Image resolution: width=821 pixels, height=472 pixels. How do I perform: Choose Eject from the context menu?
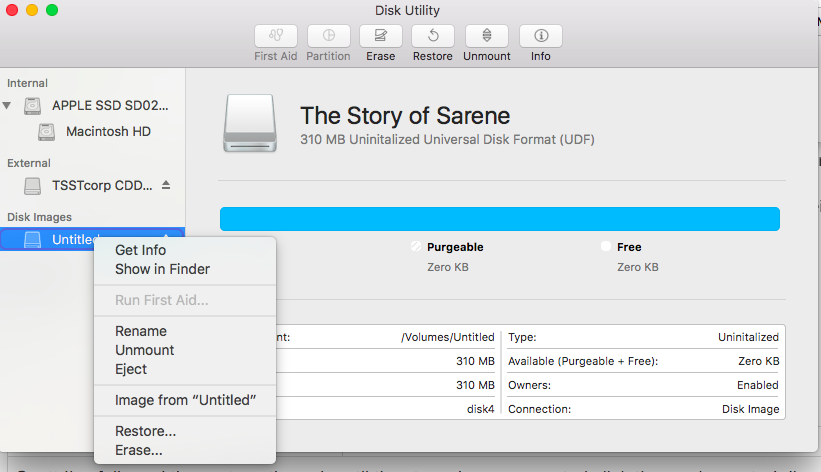[131, 369]
